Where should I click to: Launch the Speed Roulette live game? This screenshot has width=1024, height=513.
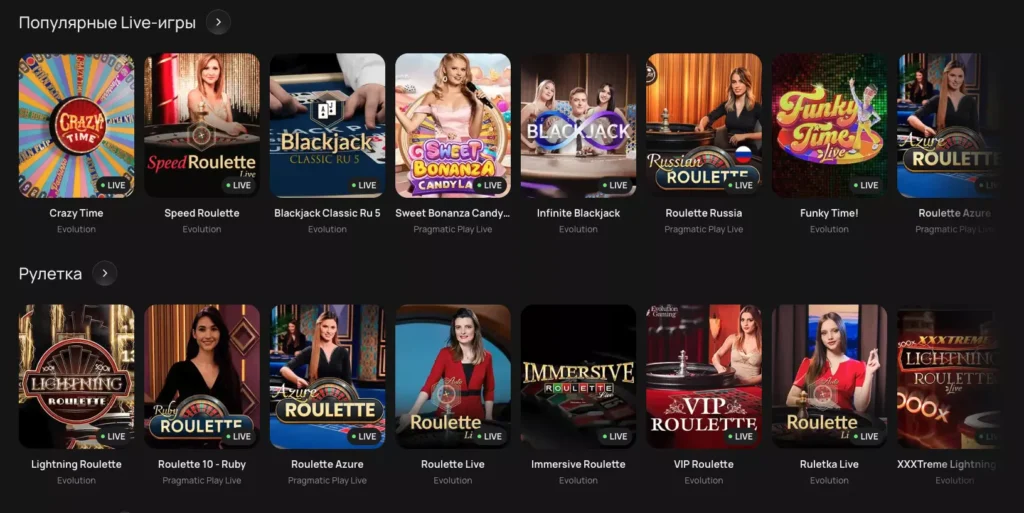pos(202,125)
